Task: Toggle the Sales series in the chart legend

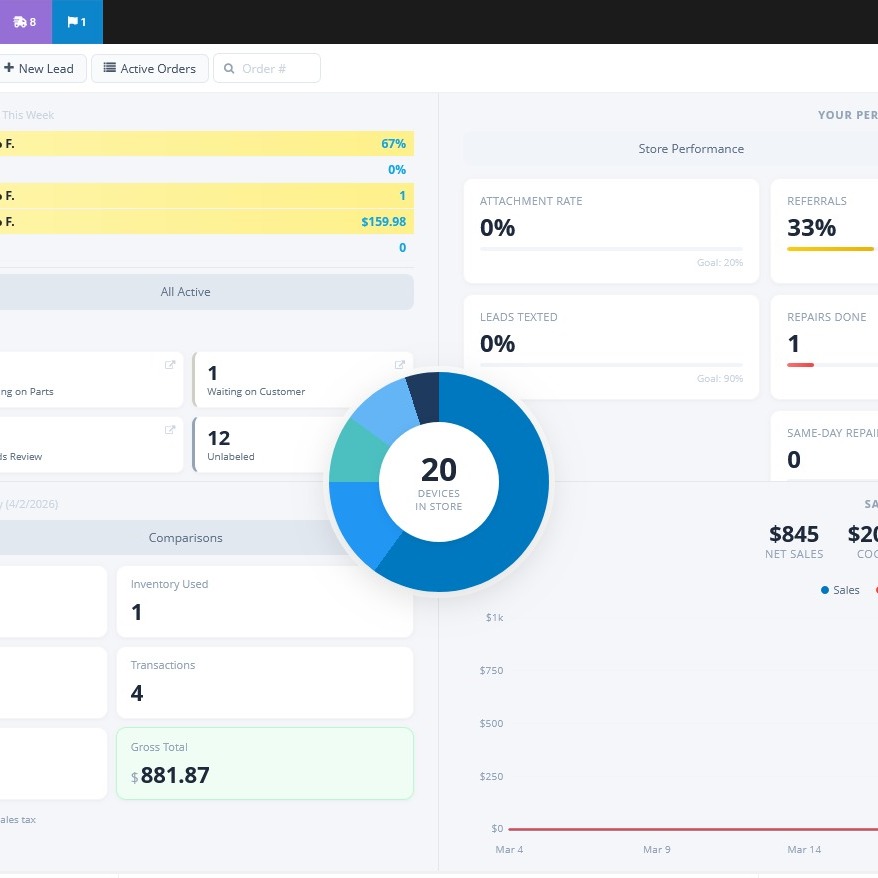Action: (840, 590)
